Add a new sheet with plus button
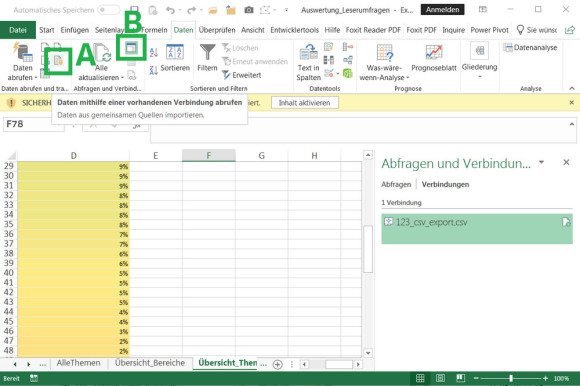The image size is (580, 386). [x=277, y=365]
